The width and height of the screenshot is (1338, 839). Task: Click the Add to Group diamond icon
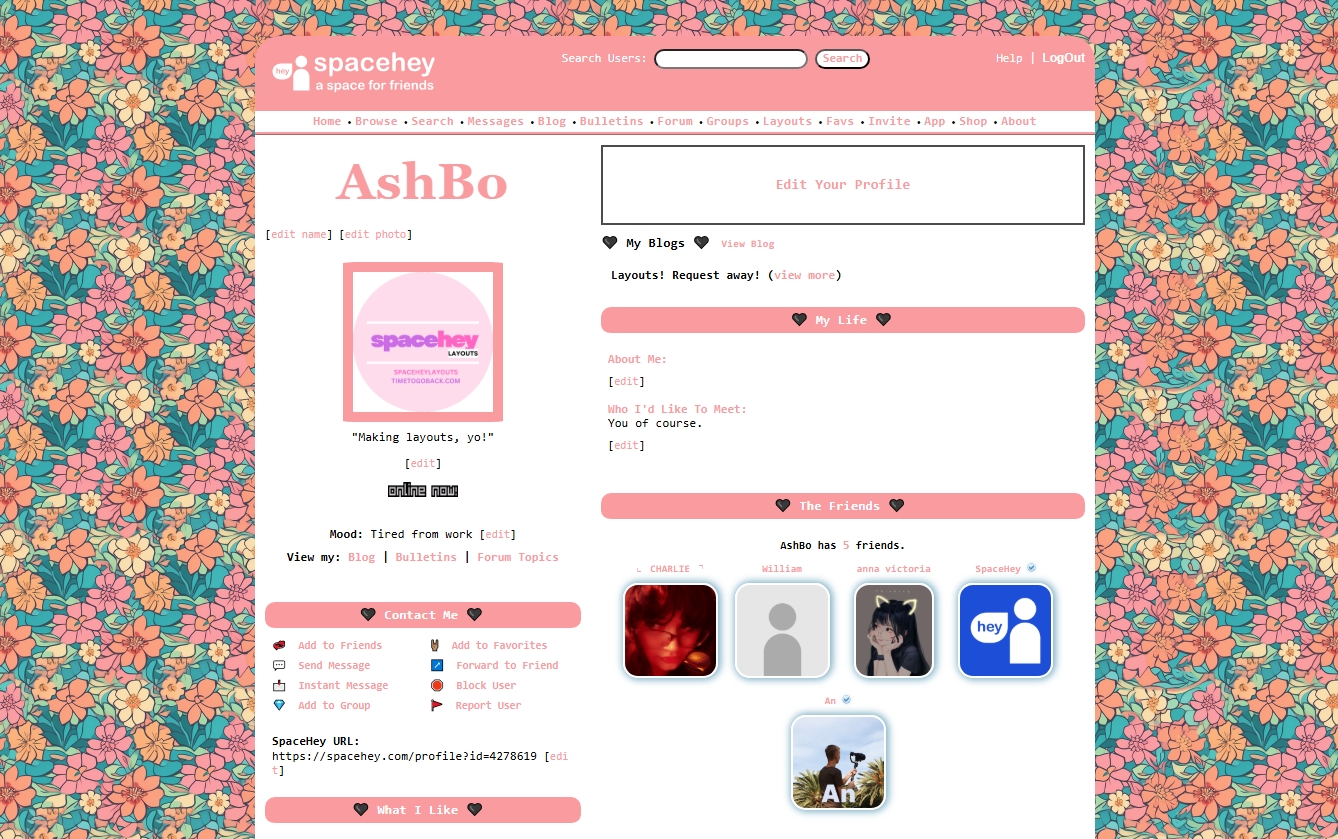pyautogui.click(x=279, y=705)
